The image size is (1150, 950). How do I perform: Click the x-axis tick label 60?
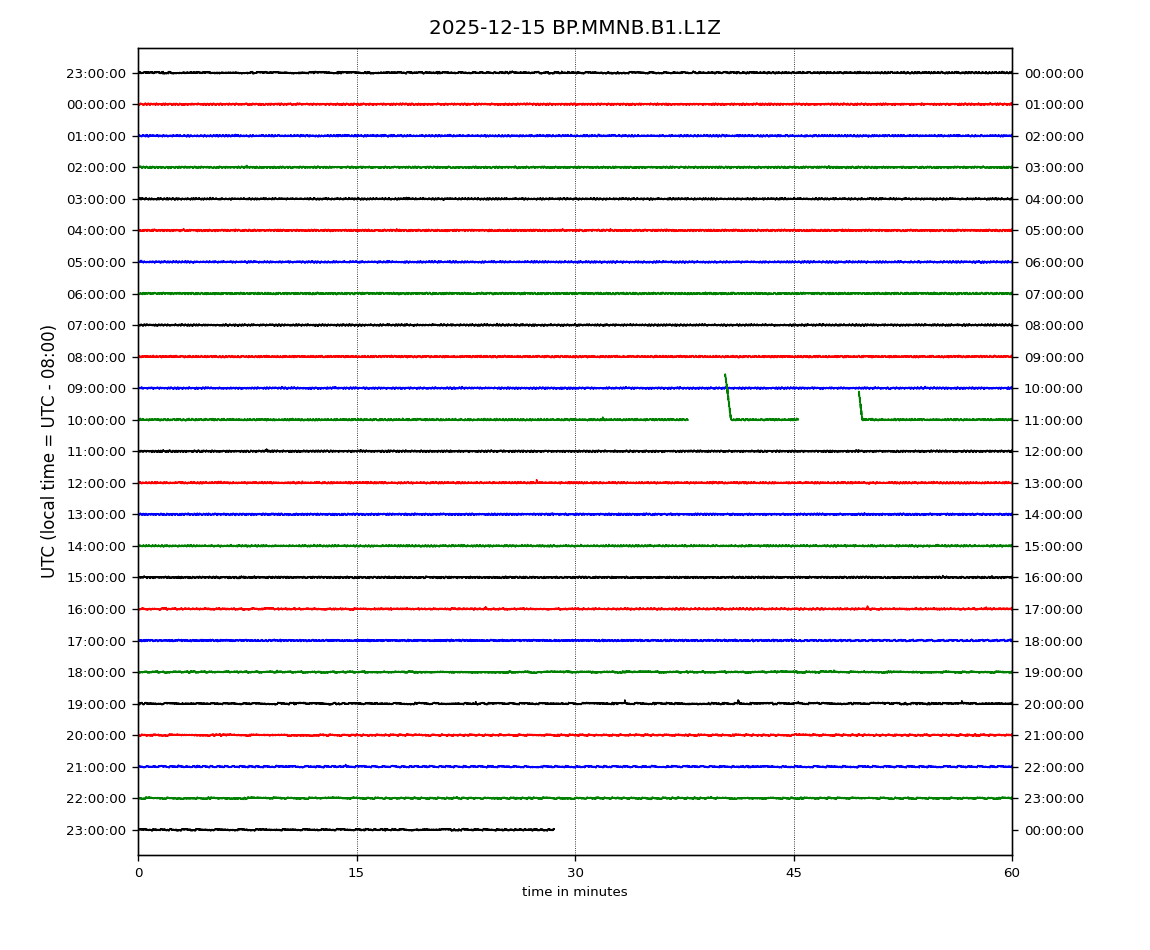pyautogui.click(x=1012, y=873)
